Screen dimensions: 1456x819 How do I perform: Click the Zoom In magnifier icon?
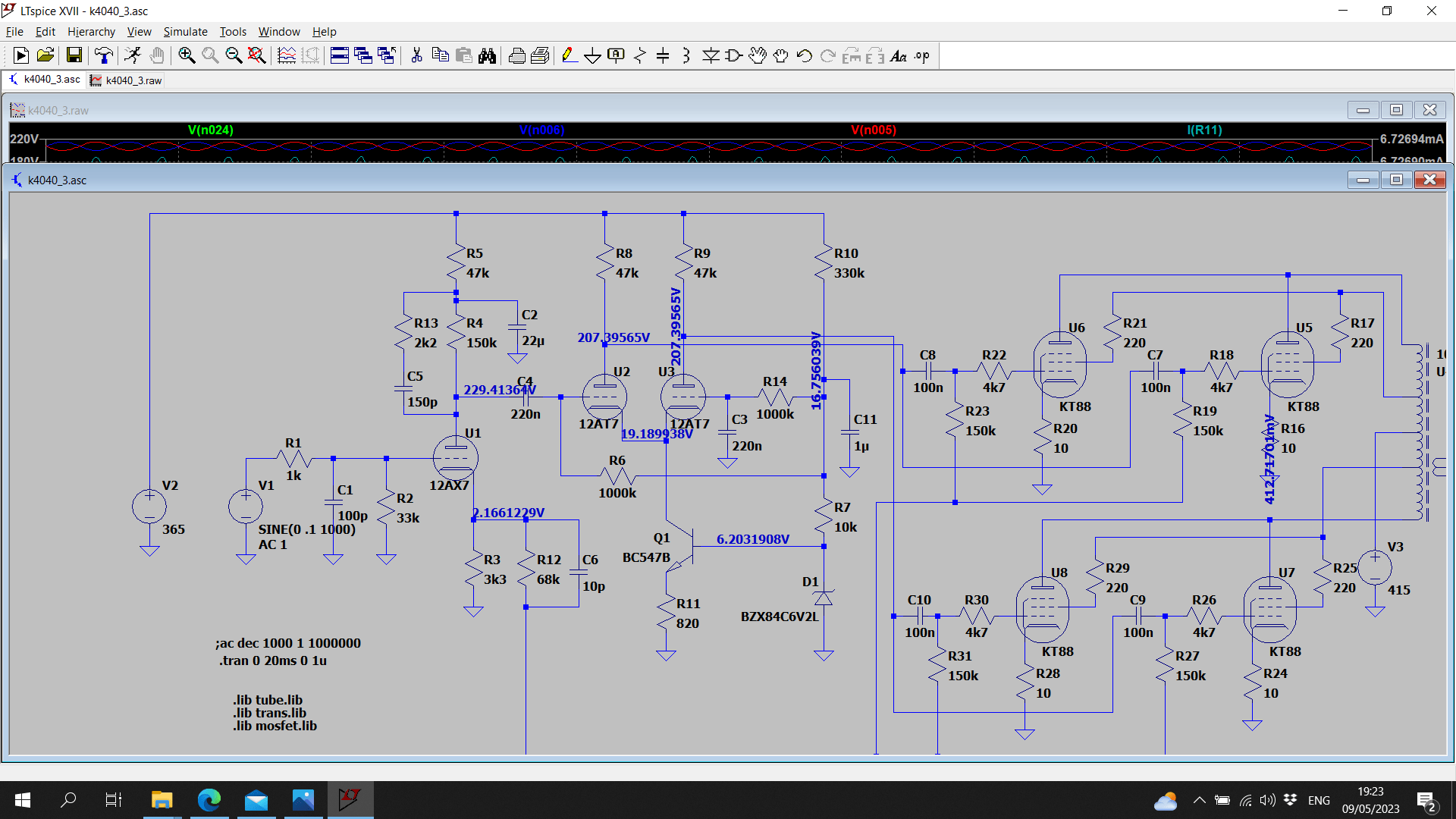(x=187, y=55)
